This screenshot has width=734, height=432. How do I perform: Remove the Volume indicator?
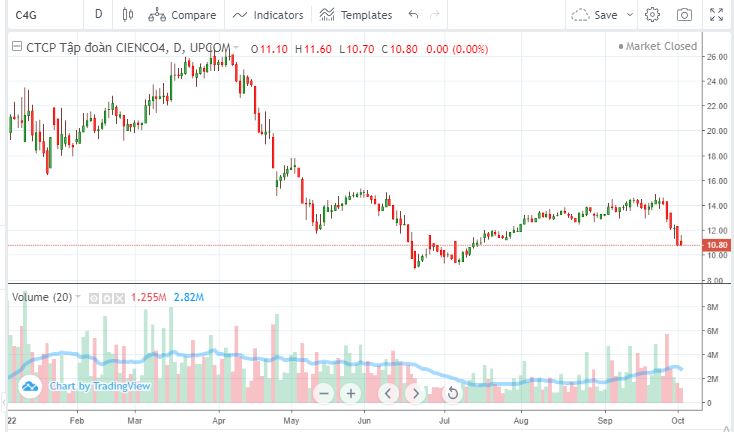point(120,297)
